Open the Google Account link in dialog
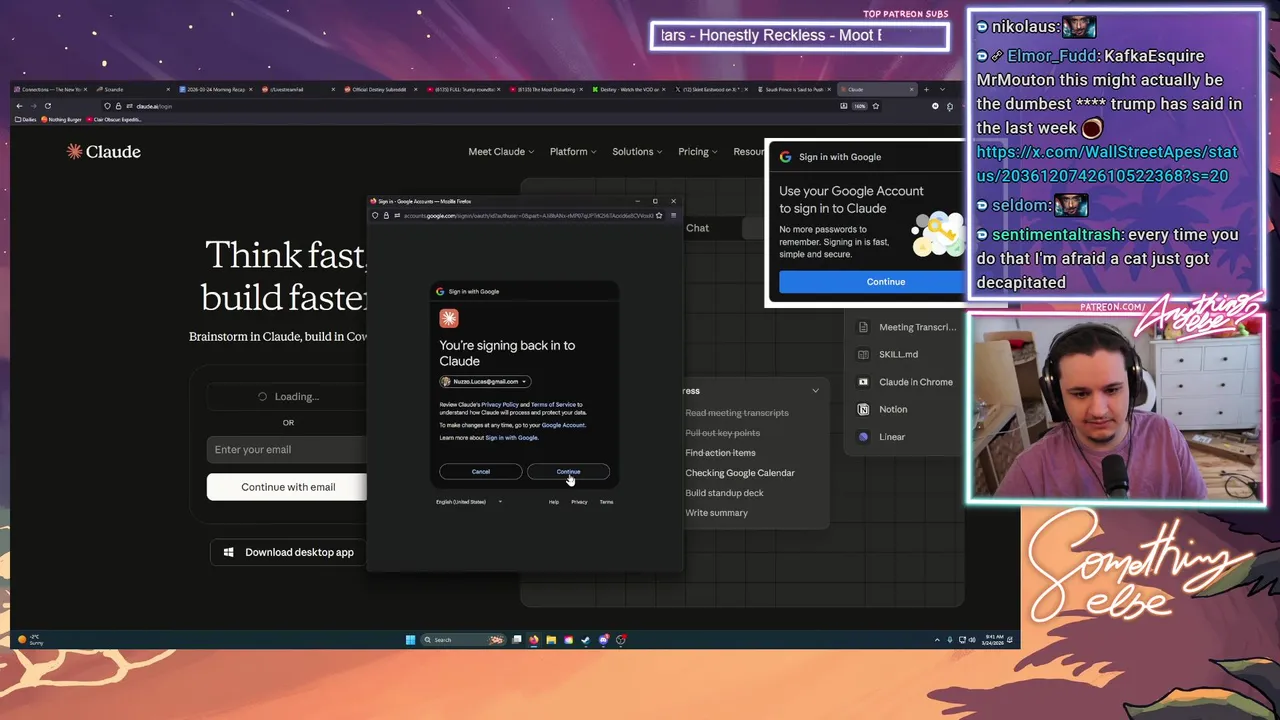Viewport: 1280px width, 720px height. [x=563, y=425]
